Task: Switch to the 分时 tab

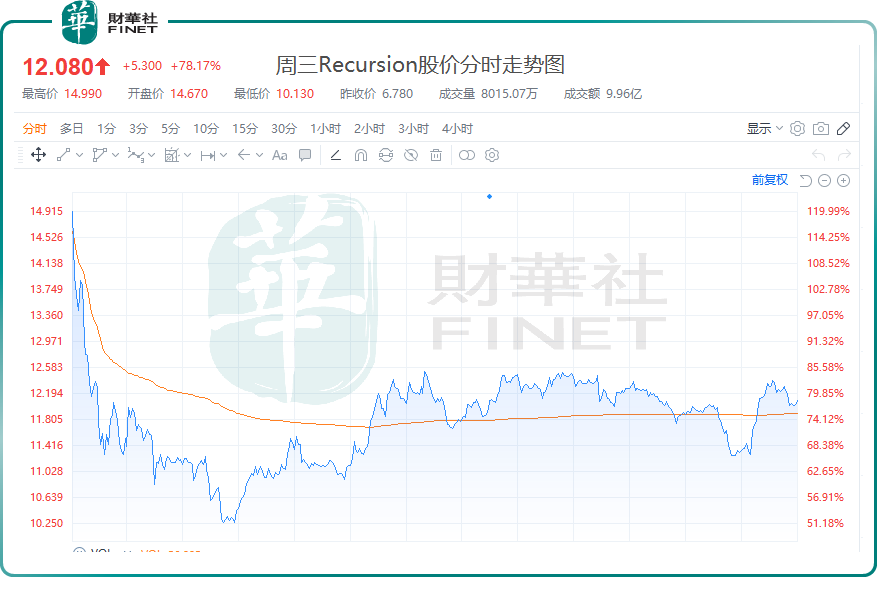Action: tap(34, 129)
